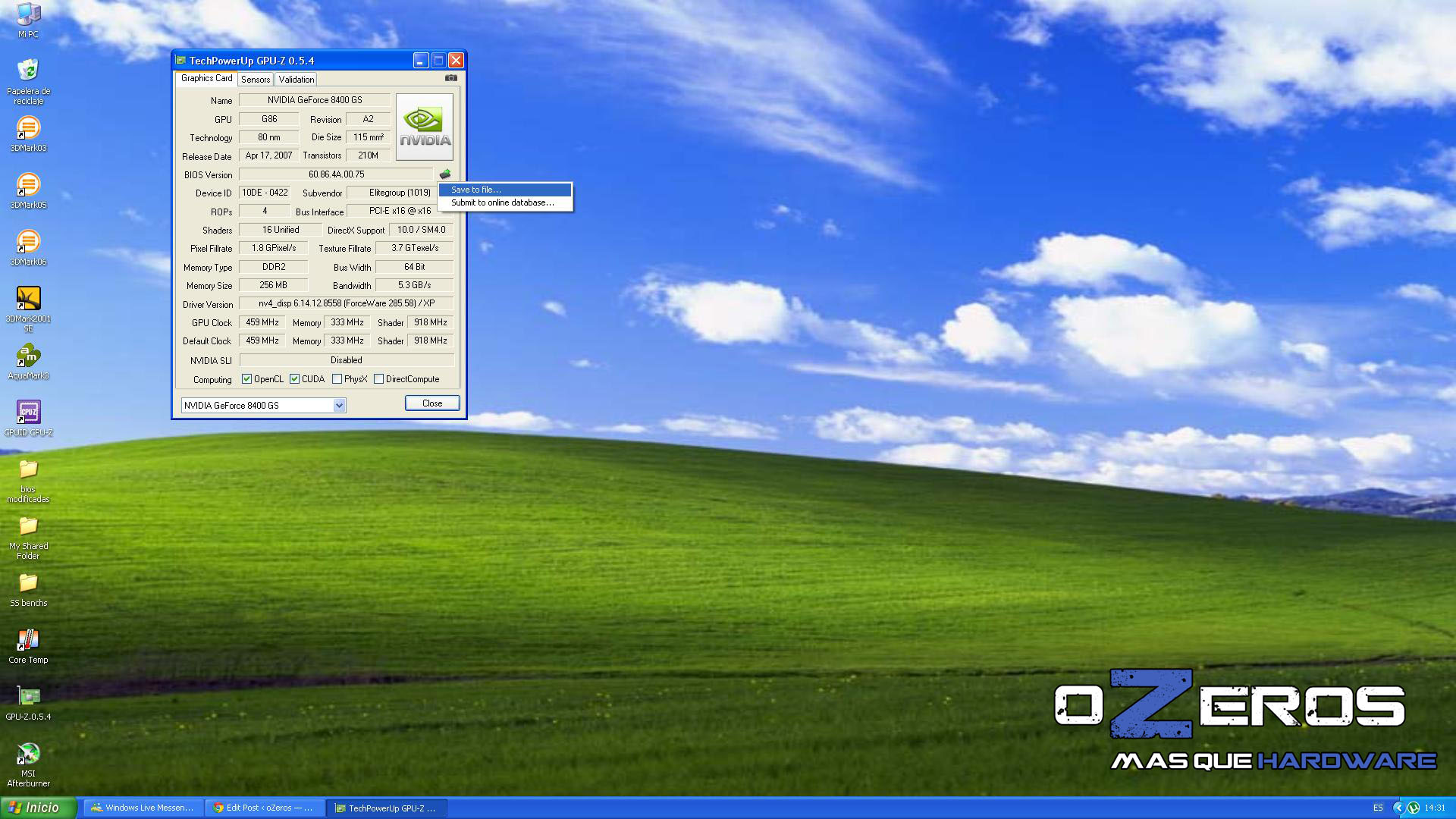Toggle the PhysX checkbox
1456x819 pixels.
pyautogui.click(x=337, y=379)
